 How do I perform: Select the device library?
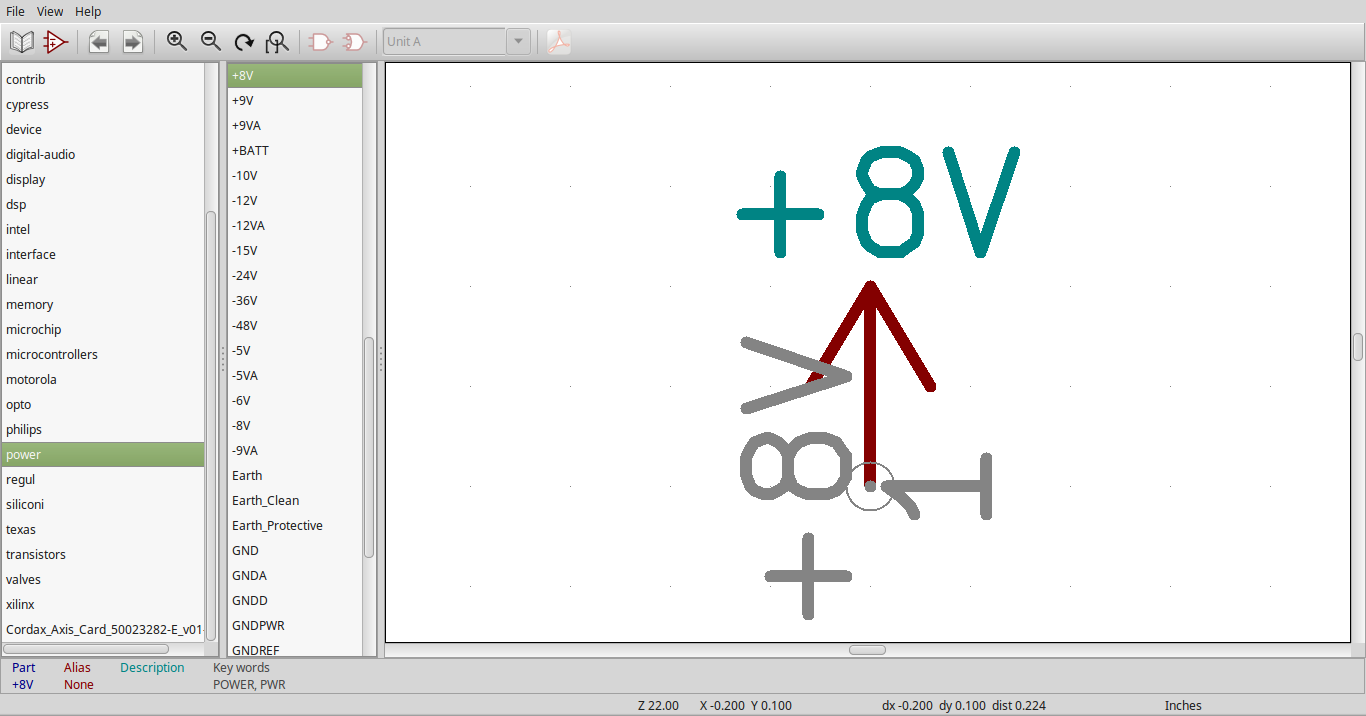tap(103, 129)
